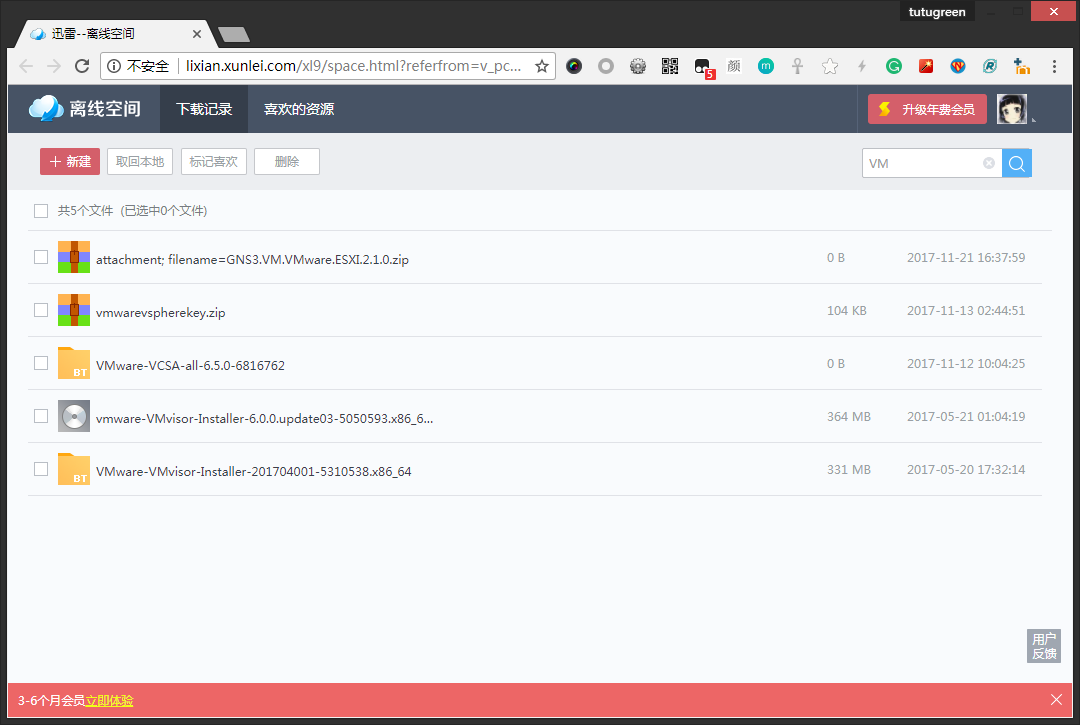Switch to 喜欢的资源 tab
This screenshot has width=1080, height=725.
[x=299, y=109]
